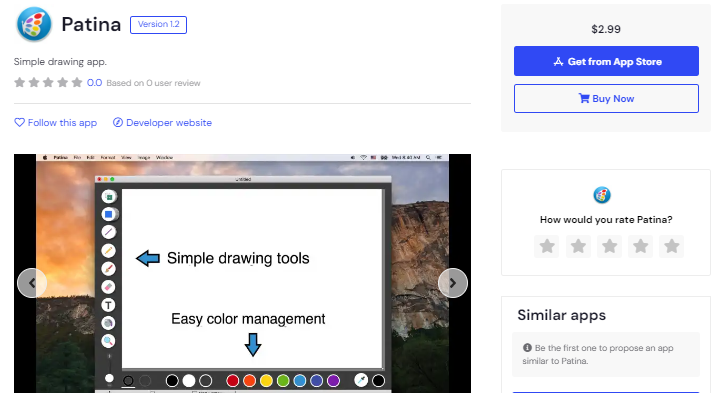Click the info icon in Similar apps notice

click(x=527, y=348)
